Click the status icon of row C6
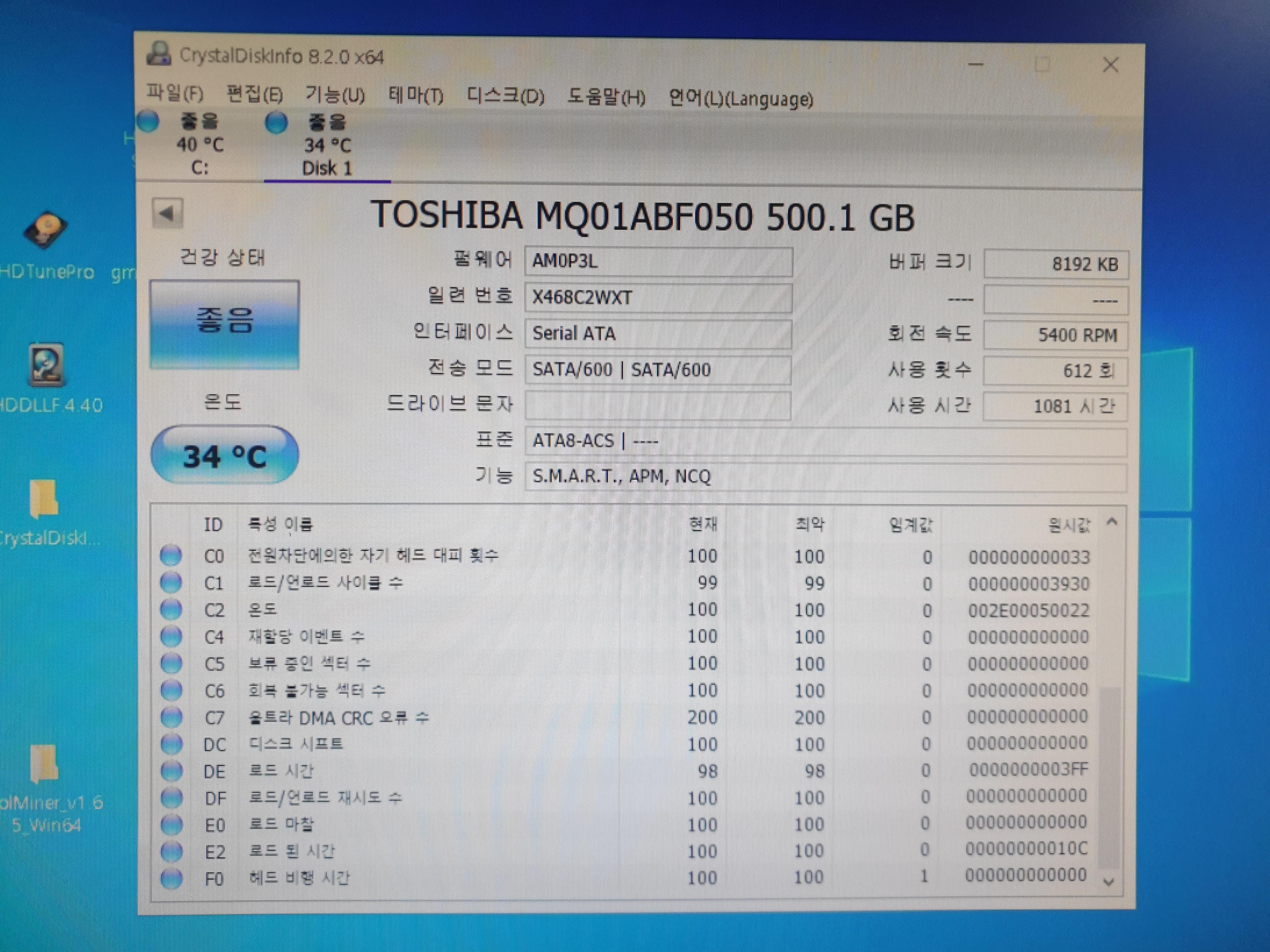This screenshot has height=952, width=1270. [171, 690]
